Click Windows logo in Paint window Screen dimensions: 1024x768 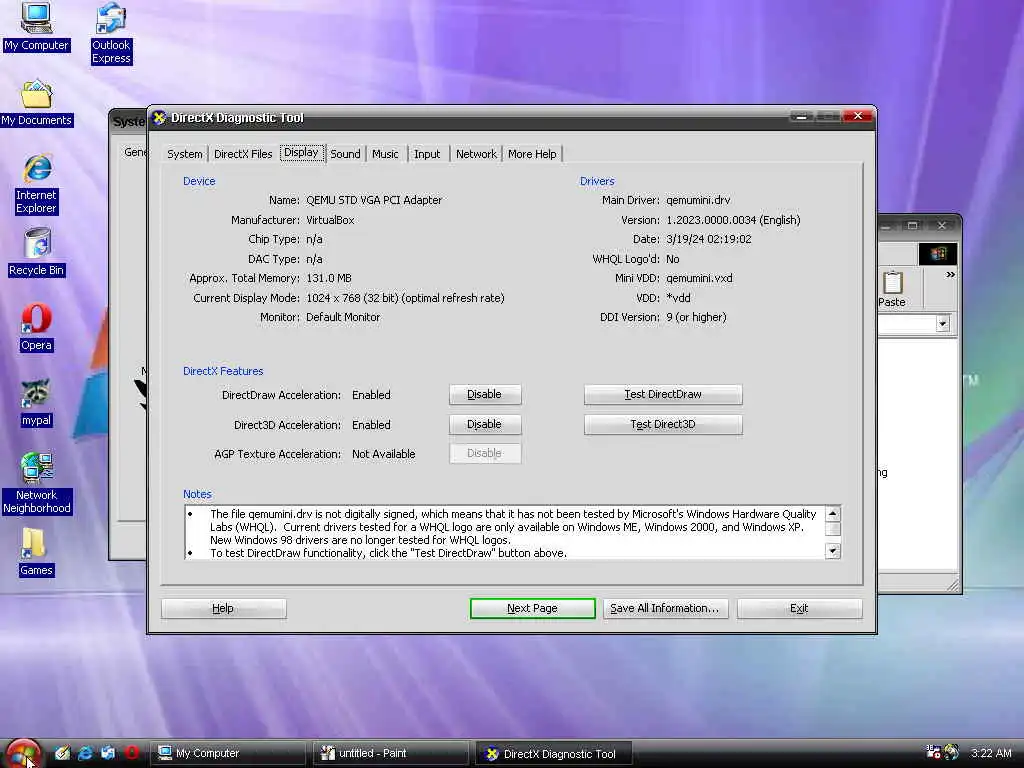point(938,253)
